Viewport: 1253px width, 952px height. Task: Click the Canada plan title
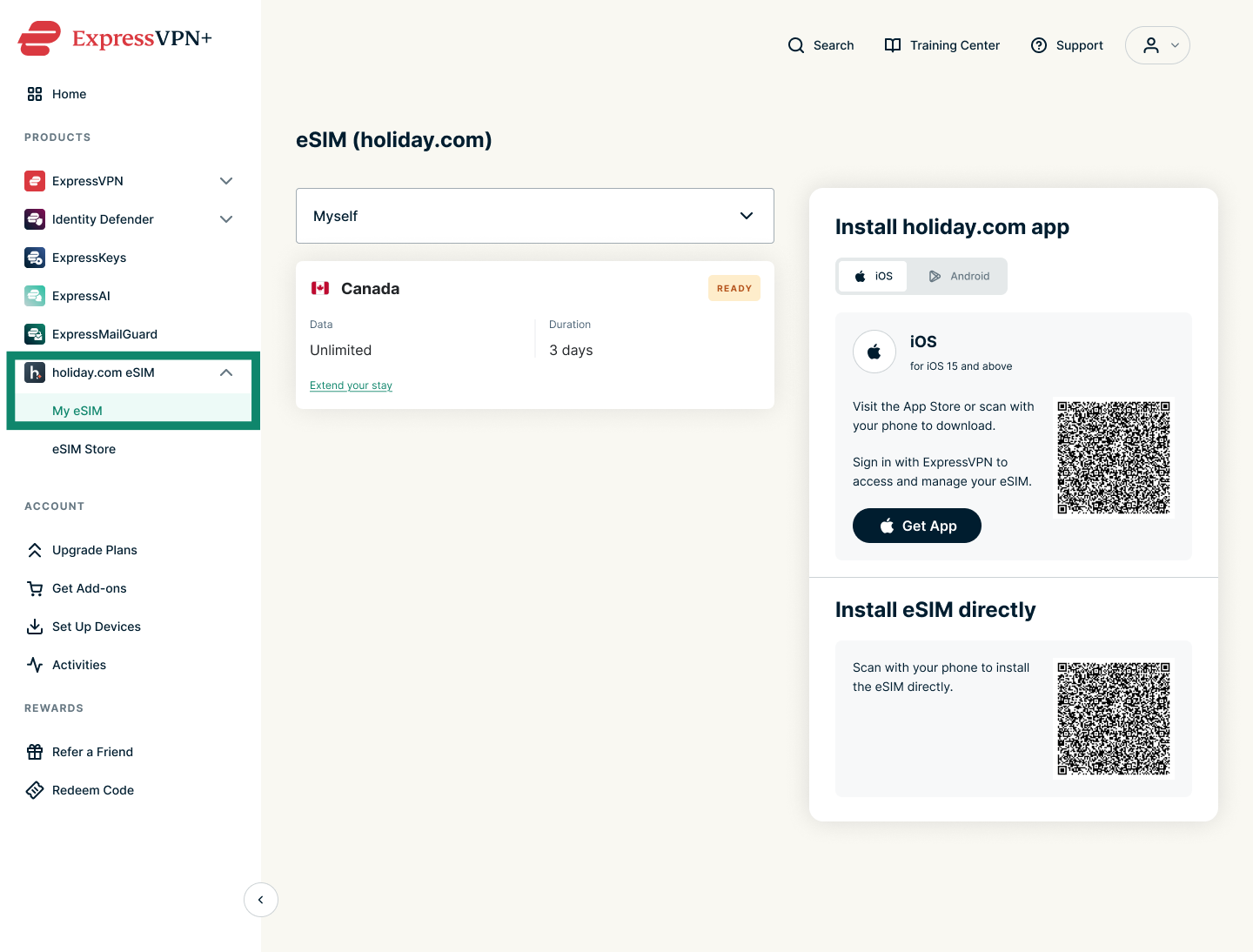point(370,288)
